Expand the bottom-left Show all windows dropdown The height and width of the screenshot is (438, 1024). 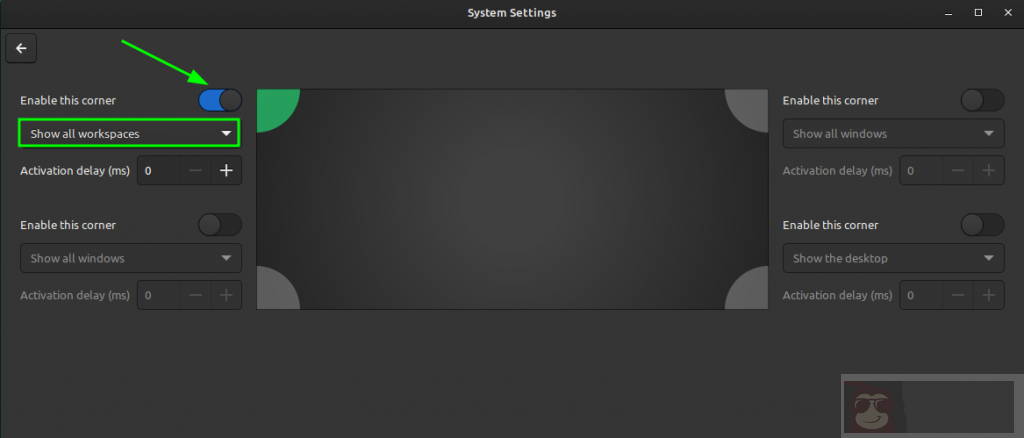click(131, 258)
